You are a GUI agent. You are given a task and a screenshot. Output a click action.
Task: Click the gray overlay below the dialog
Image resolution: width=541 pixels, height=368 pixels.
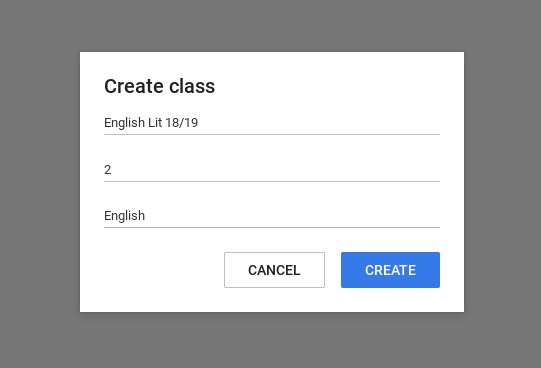tap(272, 340)
